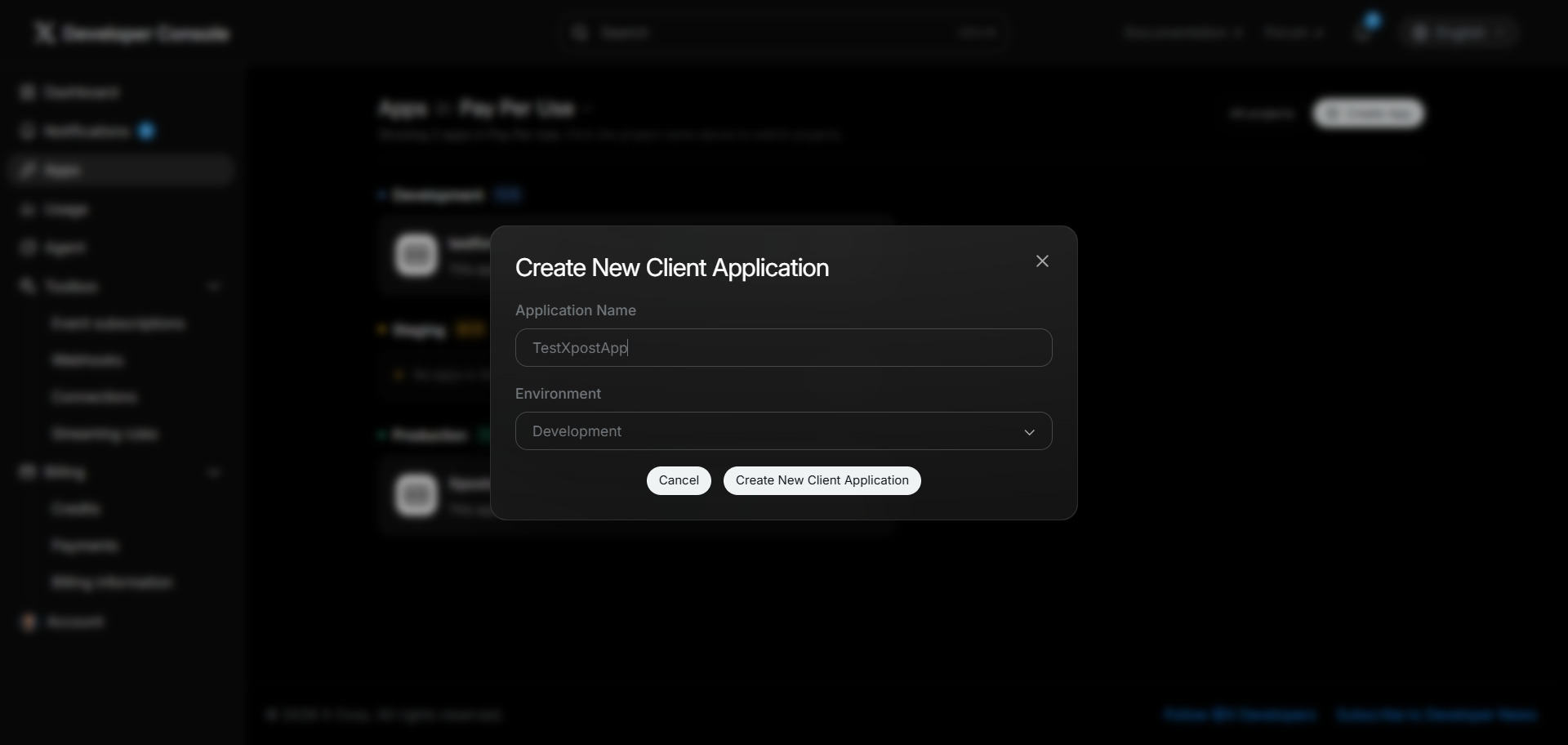Close the Create New Client Application dialog

(1042, 261)
